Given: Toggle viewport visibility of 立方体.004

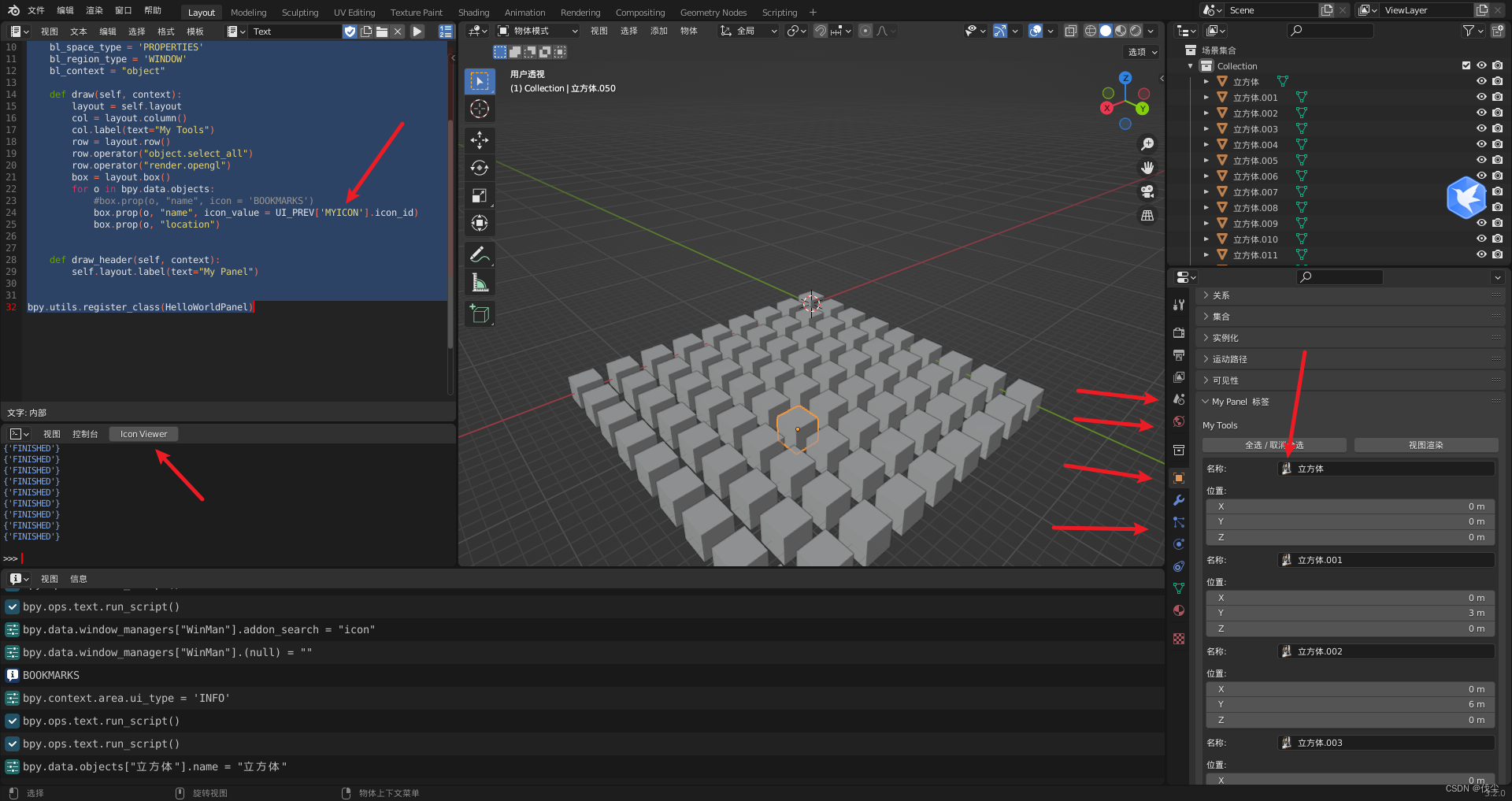Looking at the screenshot, I should pos(1481,144).
